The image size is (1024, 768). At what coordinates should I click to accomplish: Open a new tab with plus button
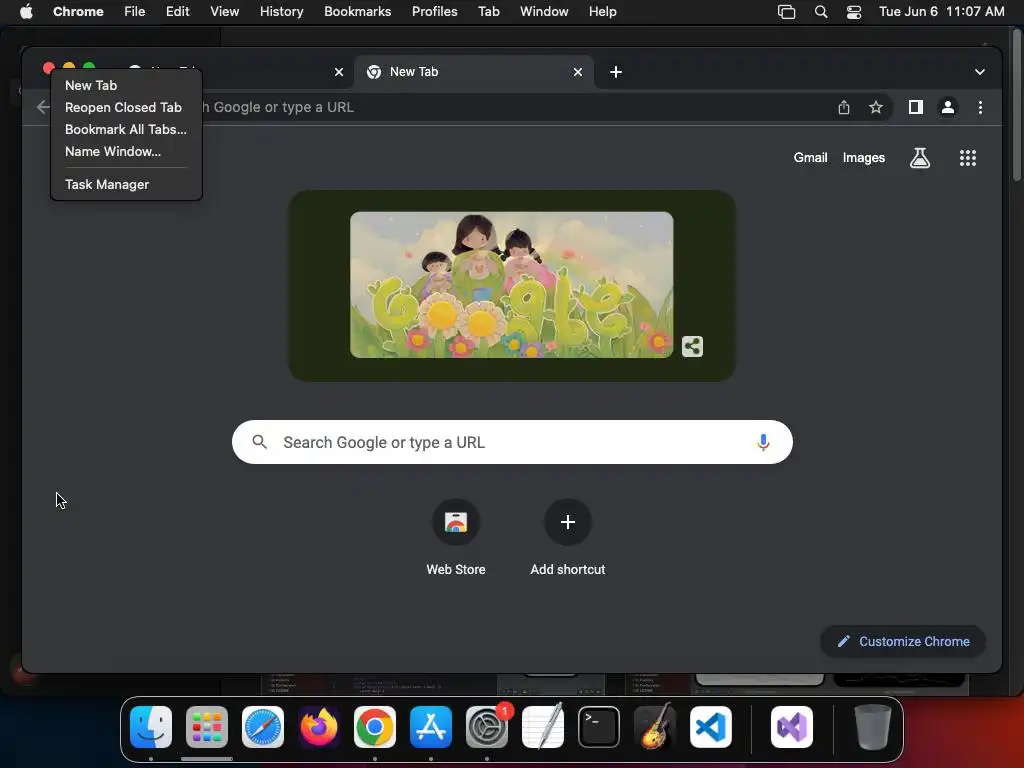pyautogui.click(x=615, y=72)
